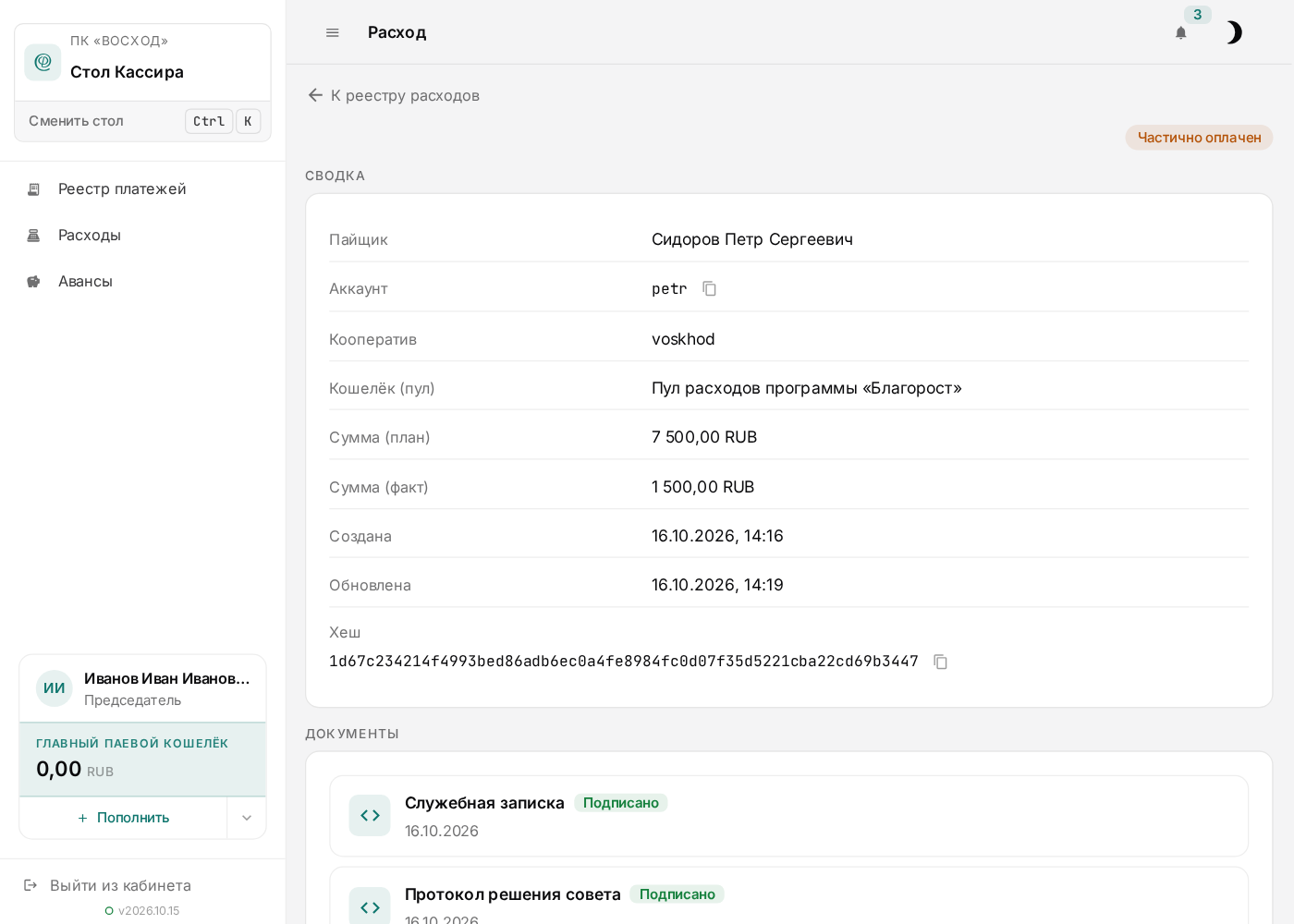Open Реестр платежей menu item

(x=142, y=189)
